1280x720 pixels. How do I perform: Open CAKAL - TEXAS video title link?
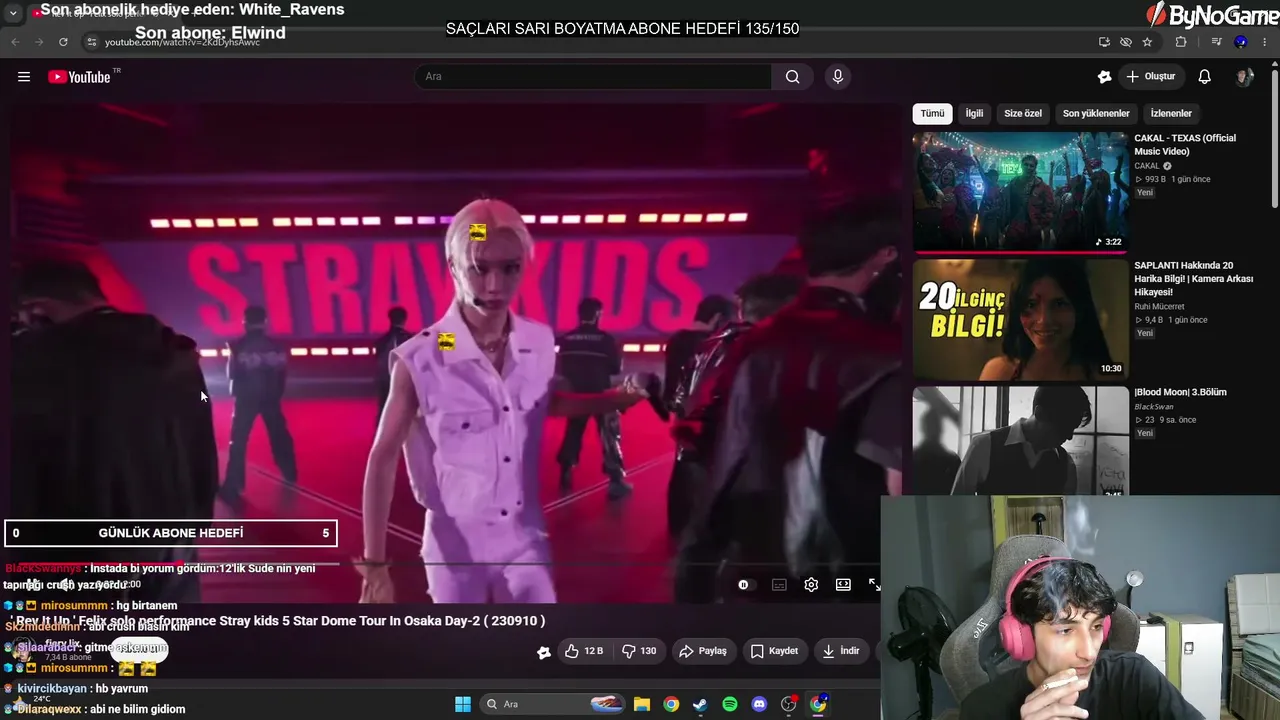[1185, 145]
